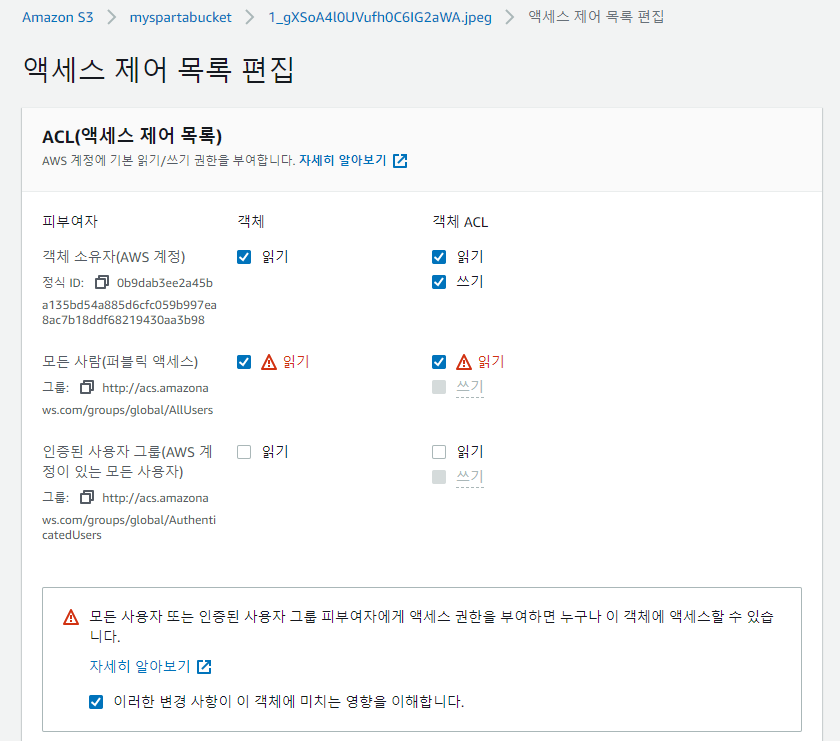Click '자세히 알아보기' link in ACL header

pyautogui.click(x=342, y=160)
